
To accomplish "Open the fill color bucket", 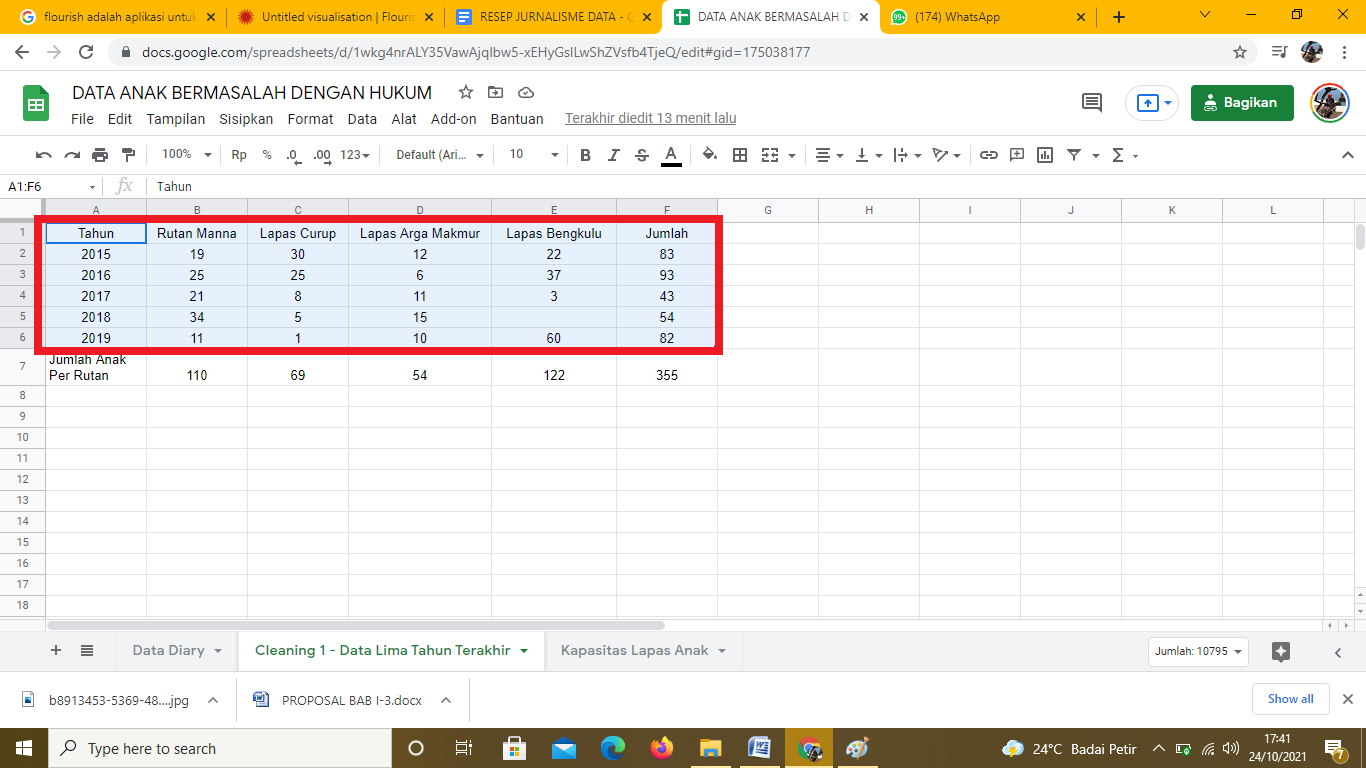I will click(x=710, y=155).
